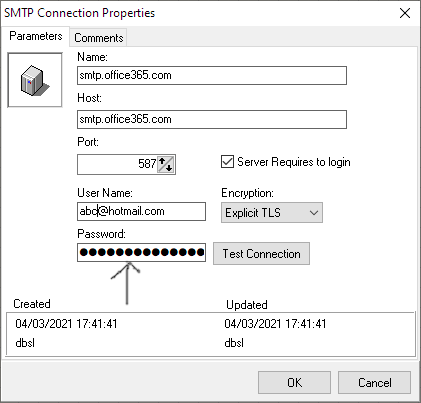Image resolution: width=421 pixels, height=403 pixels.
Task: Click the Updated timestamp text
Action: point(275,324)
